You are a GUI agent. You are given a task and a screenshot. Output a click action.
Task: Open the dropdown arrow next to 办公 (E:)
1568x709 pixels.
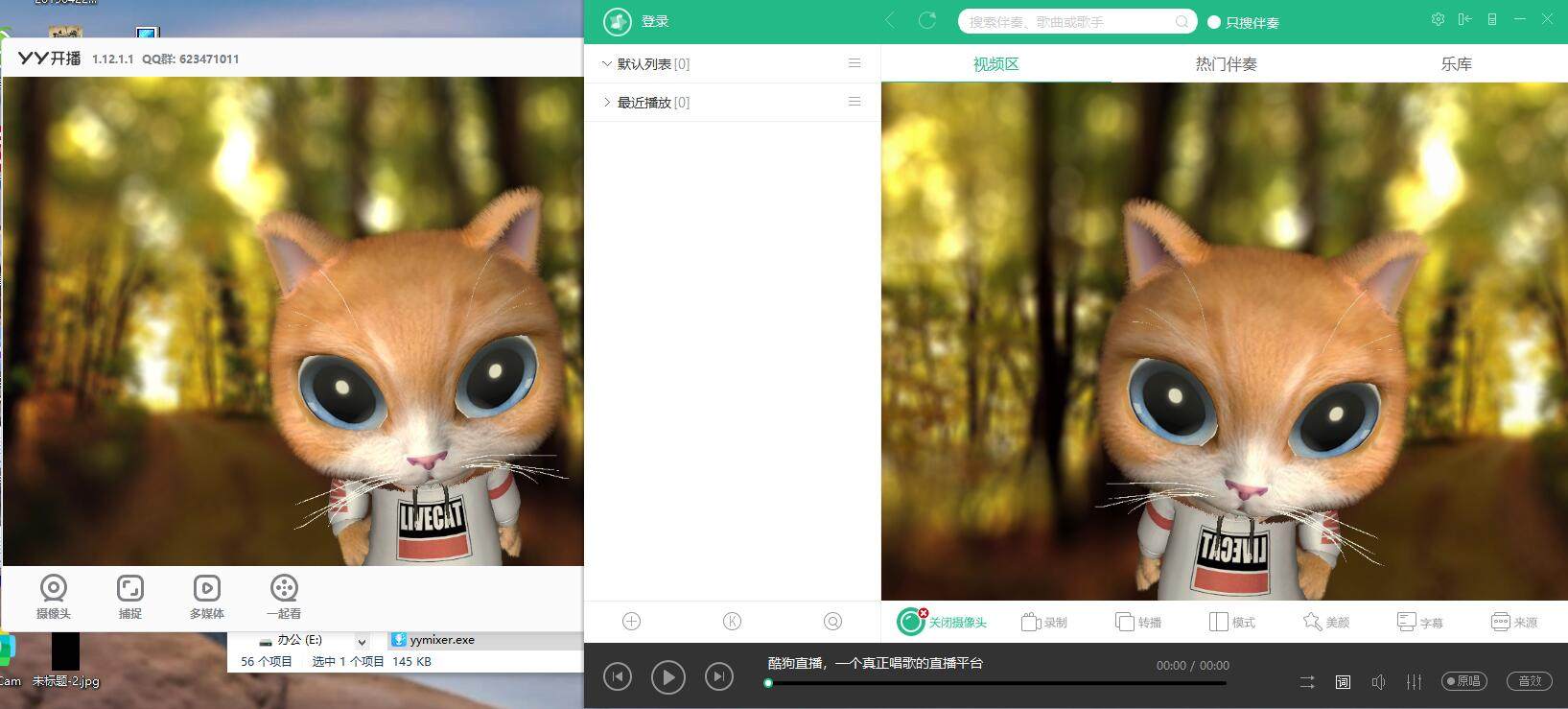[362, 641]
